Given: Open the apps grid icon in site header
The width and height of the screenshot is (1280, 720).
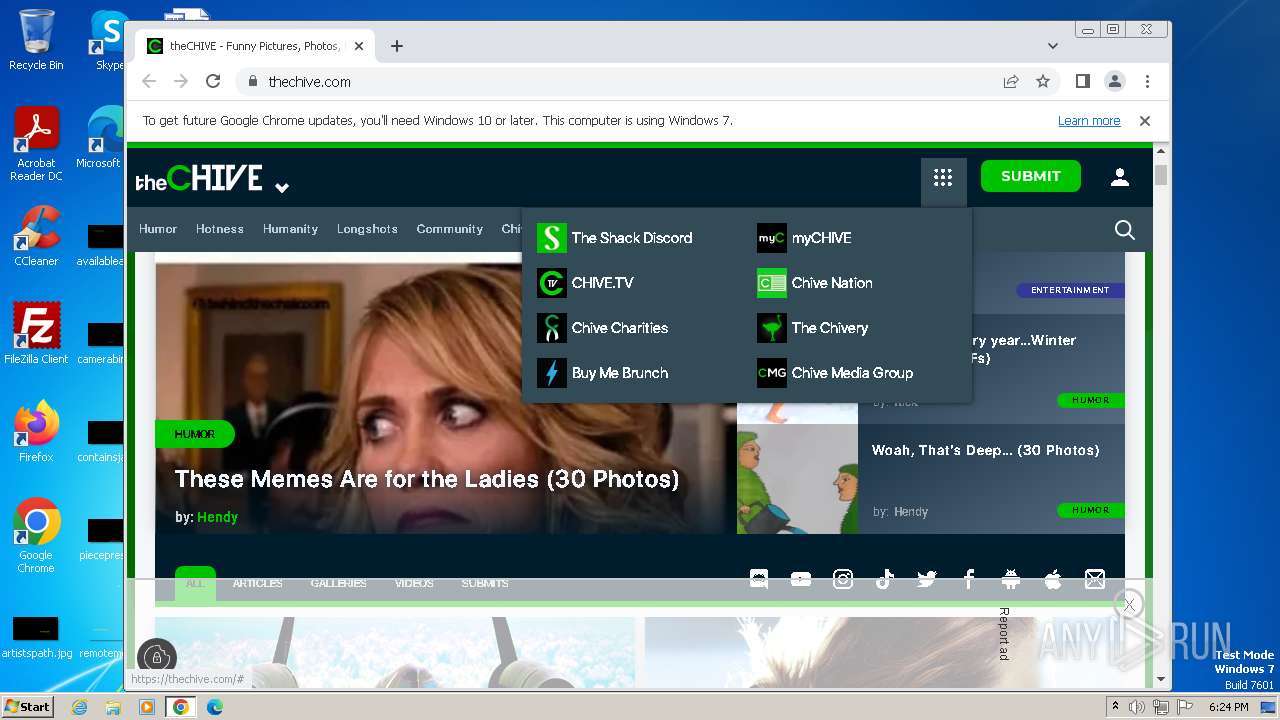Looking at the screenshot, I should pos(943,178).
